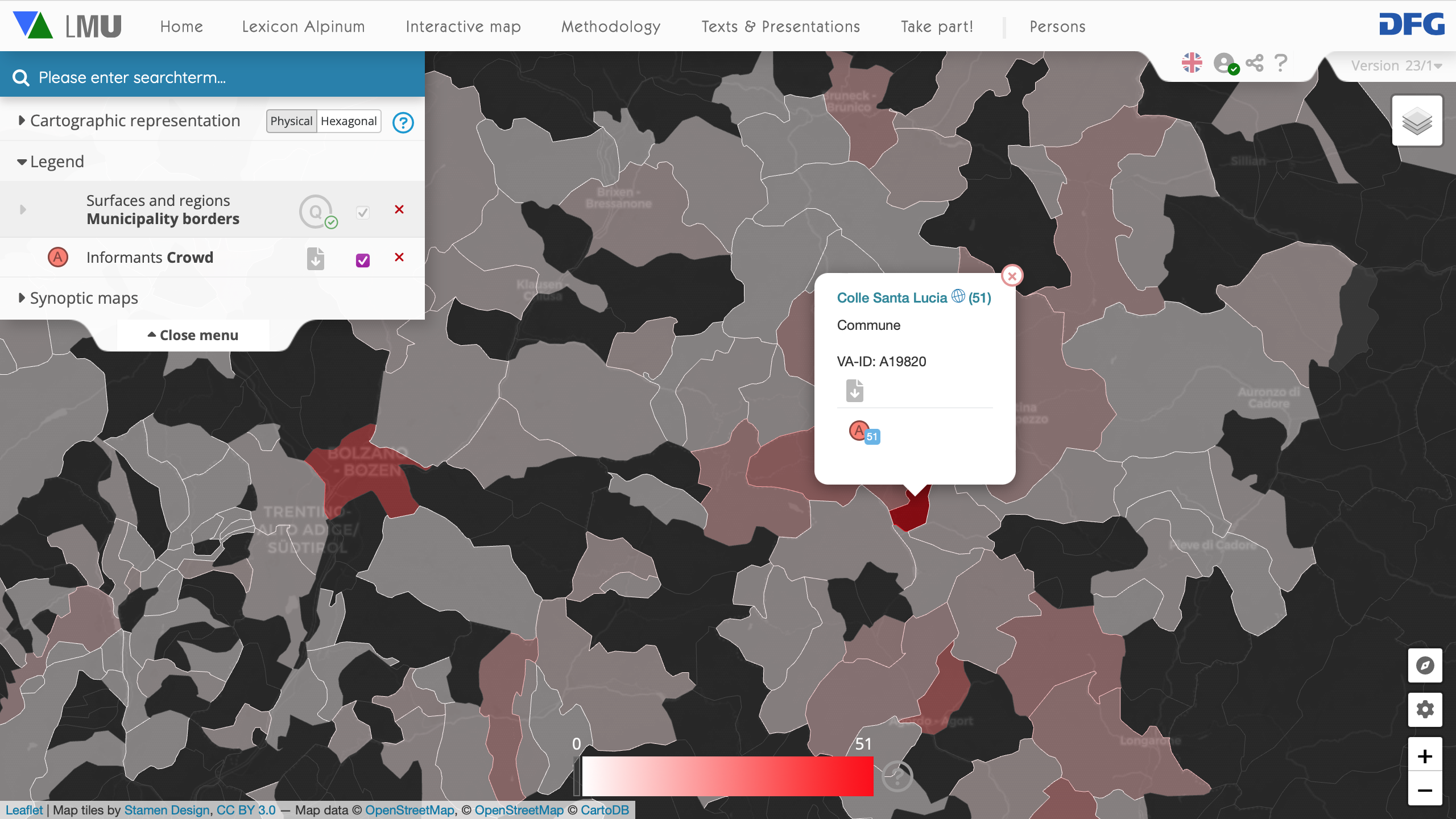Click download icon in Colle Santa Lucia popup
The height and width of the screenshot is (819, 1456).
tap(854, 391)
